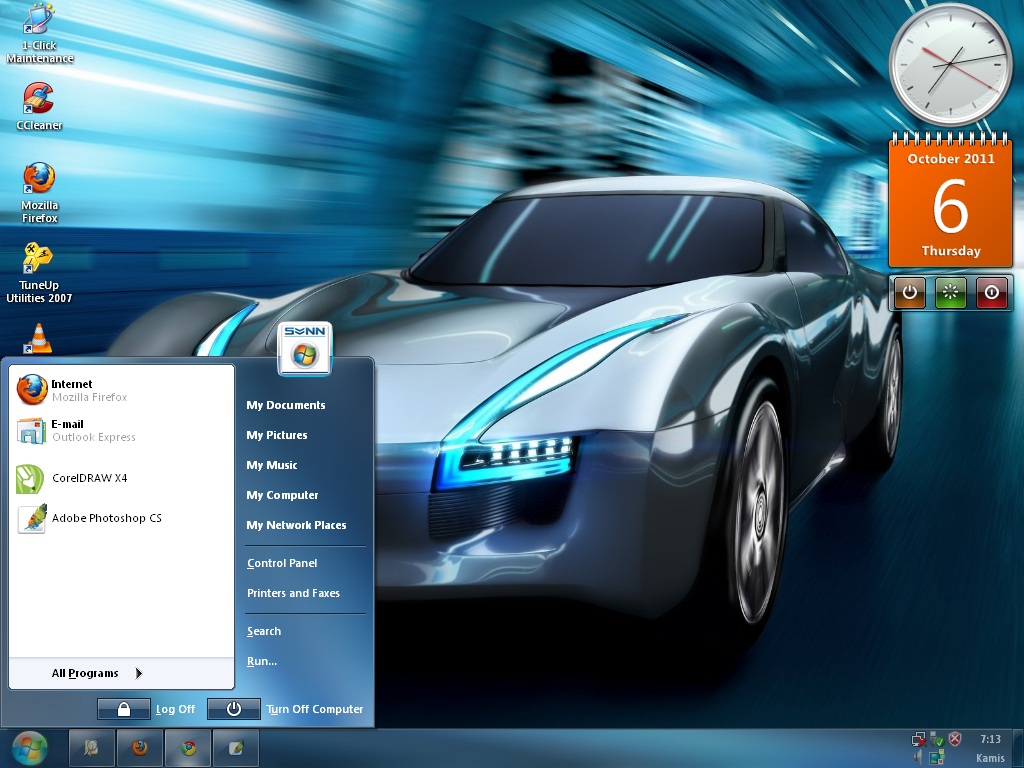
Task: Click the desktop sidebar gadgets tray icon
Action: (x=936, y=757)
